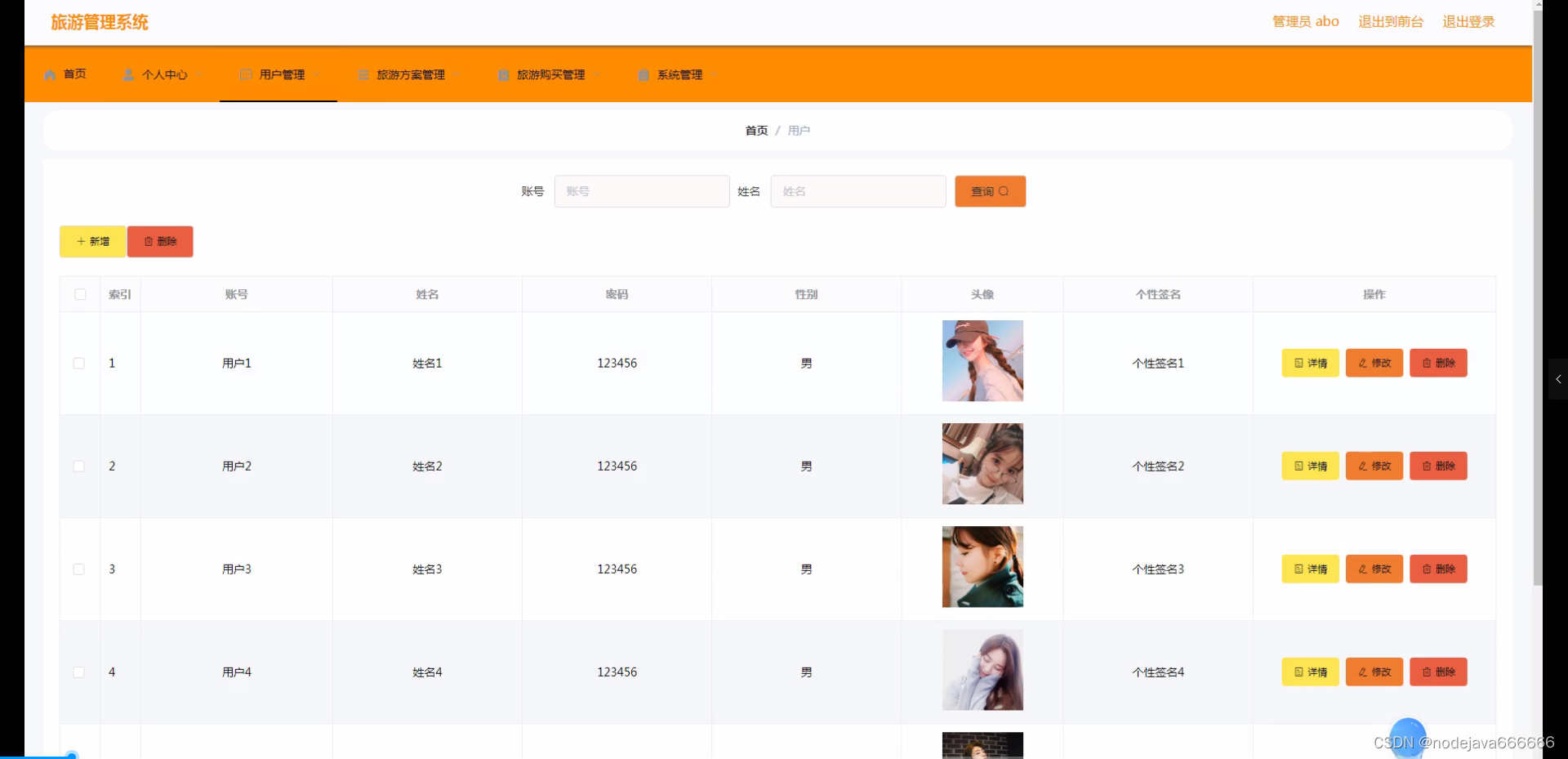Click the 旅游管理系统 title
Viewport: 1568px width, 759px height.
(100, 22)
